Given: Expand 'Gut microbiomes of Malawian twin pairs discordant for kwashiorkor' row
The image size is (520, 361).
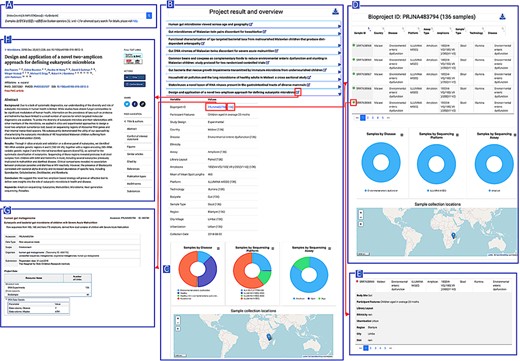Looking at the screenshot, I should 339,34.
